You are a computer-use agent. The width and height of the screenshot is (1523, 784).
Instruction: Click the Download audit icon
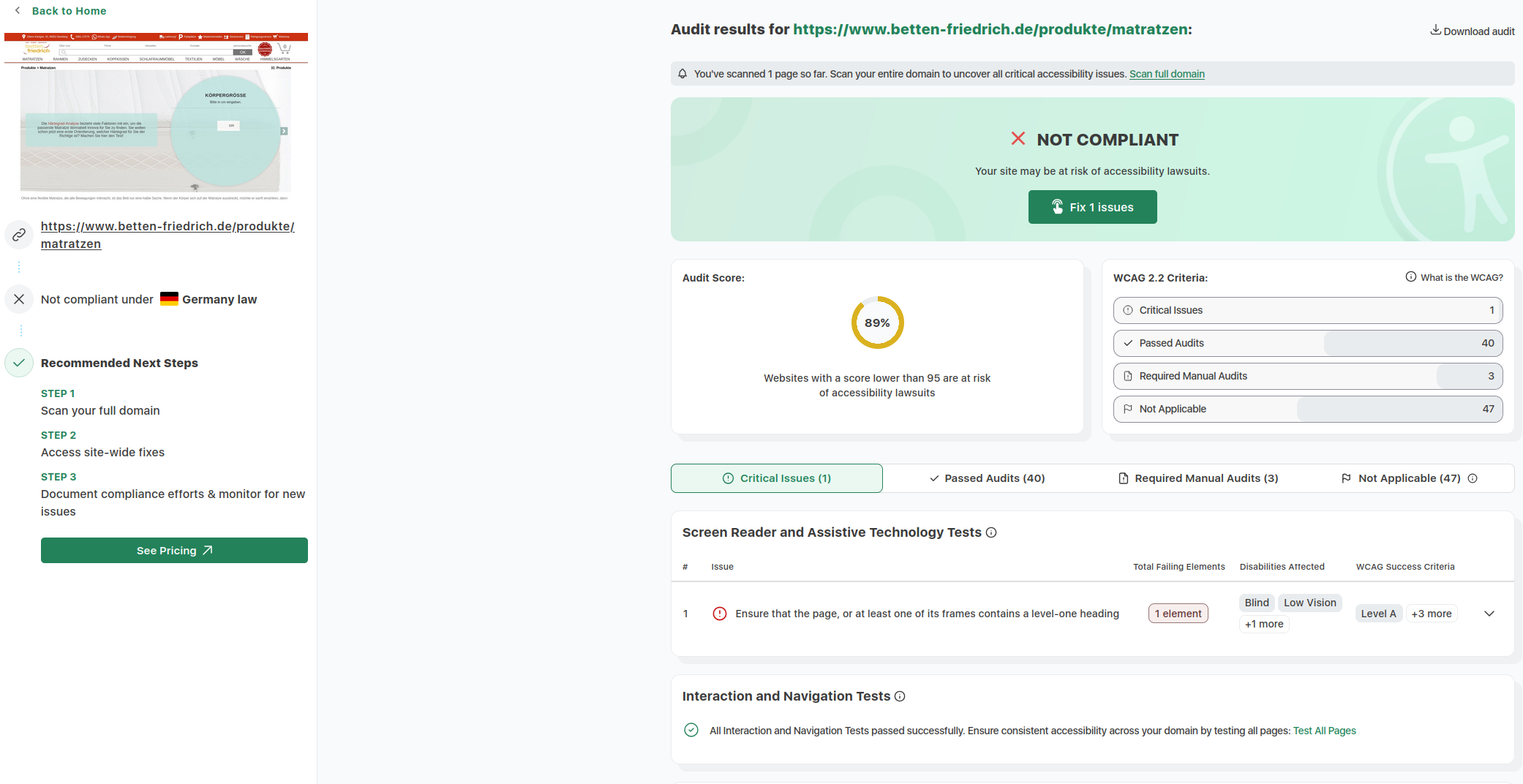(1435, 30)
